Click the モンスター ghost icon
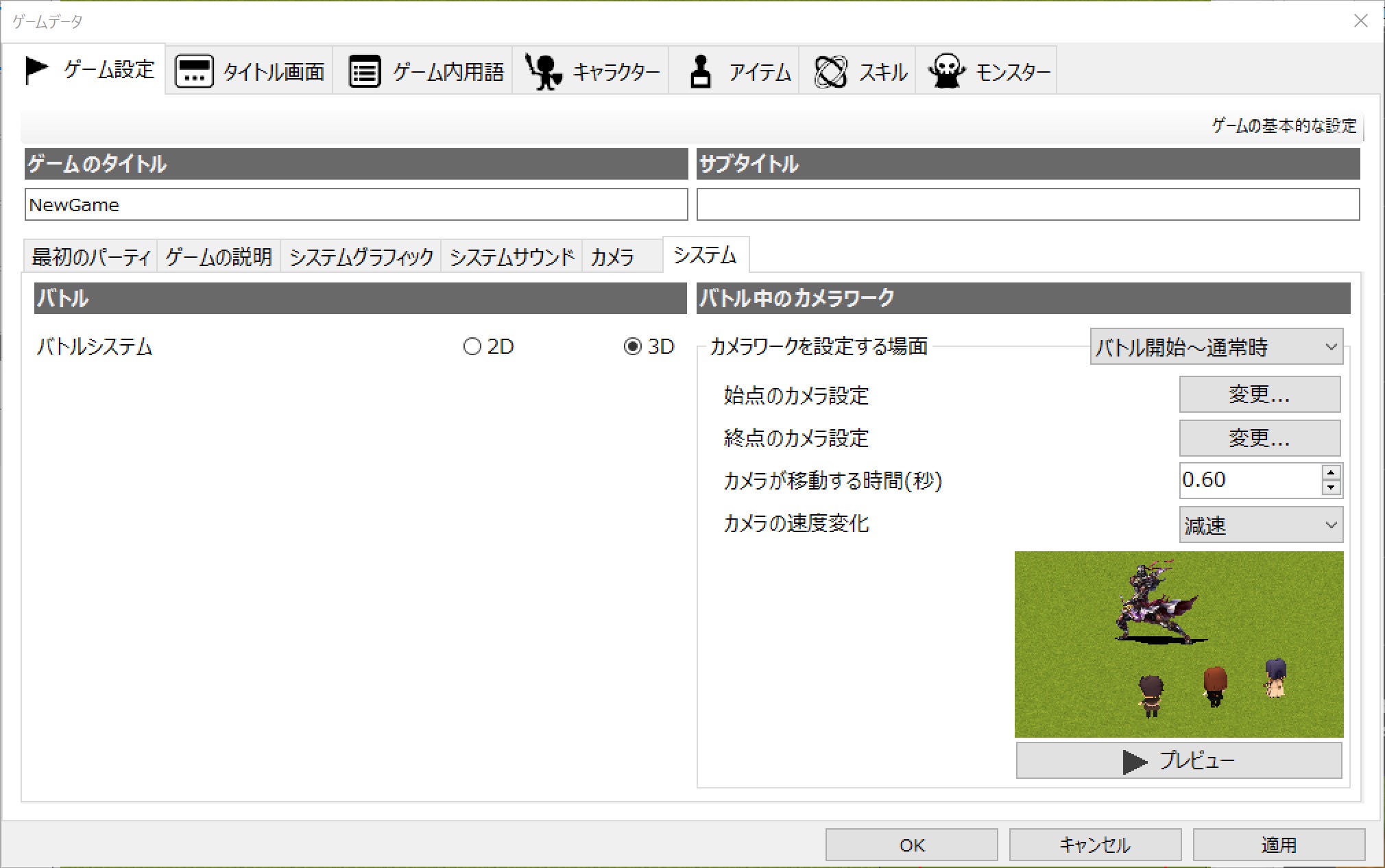The height and width of the screenshot is (868, 1385). click(x=947, y=71)
